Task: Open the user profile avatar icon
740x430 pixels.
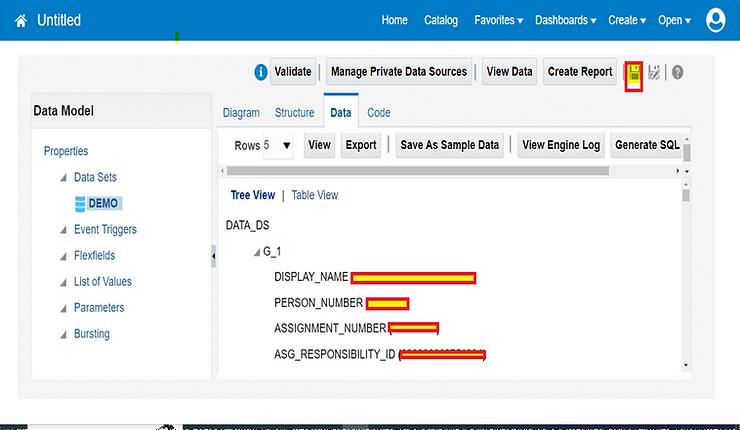Action: click(716, 20)
